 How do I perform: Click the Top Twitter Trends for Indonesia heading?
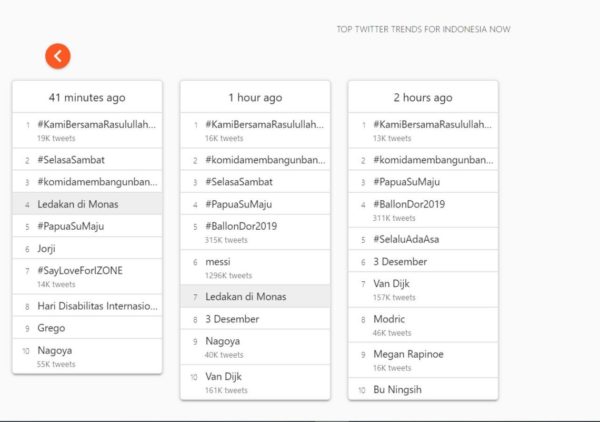pos(423,29)
